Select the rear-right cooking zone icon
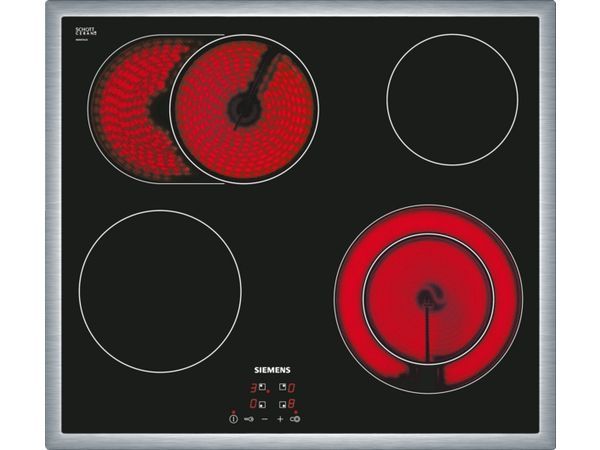This screenshot has height=450, width=600. click(281, 387)
